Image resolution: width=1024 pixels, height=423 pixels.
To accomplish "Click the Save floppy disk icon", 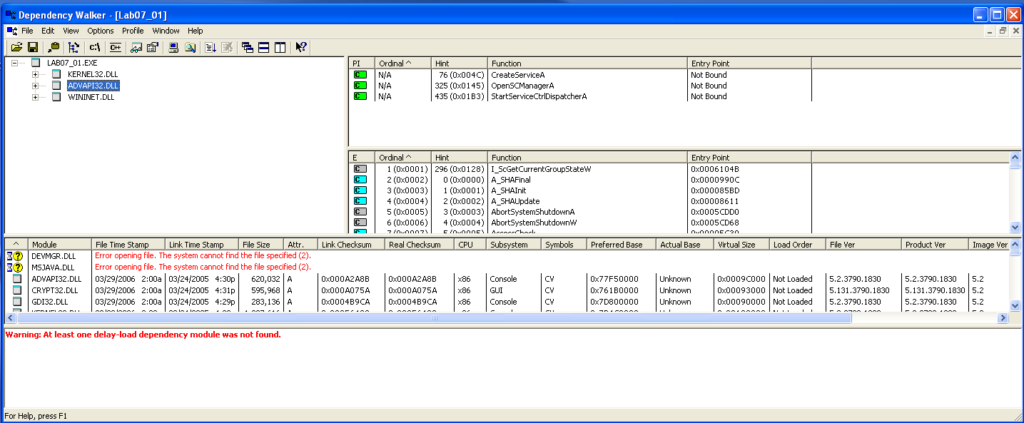I will pyautogui.click(x=32, y=47).
